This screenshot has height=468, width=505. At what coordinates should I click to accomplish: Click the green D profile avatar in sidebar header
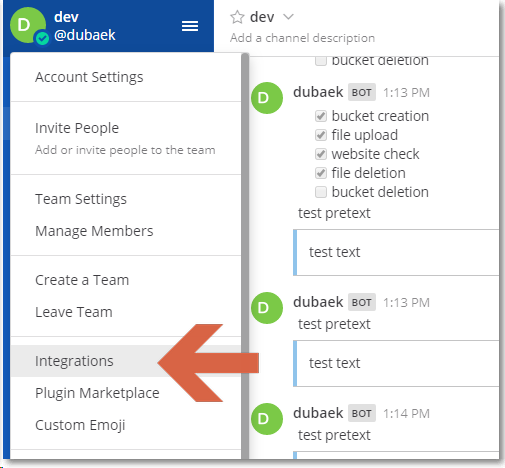[x=28, y=25]
